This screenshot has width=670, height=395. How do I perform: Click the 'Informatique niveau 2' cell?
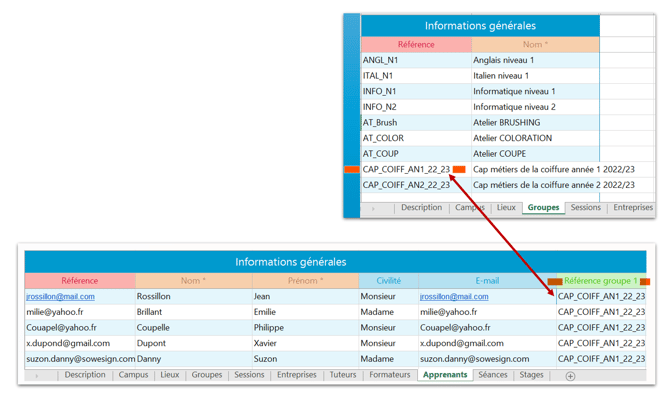[535, 107]
